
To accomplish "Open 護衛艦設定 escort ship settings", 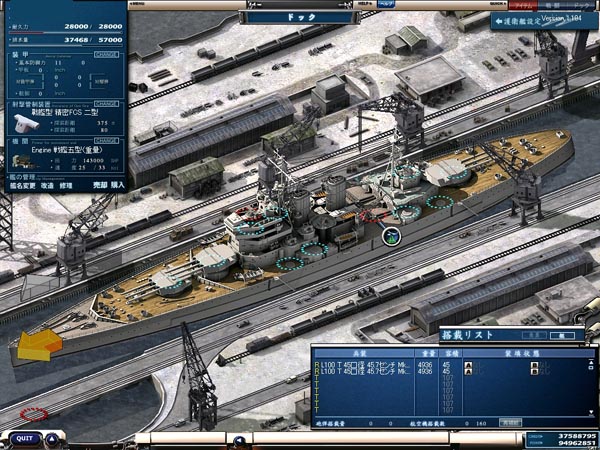I will coord(518,21).
